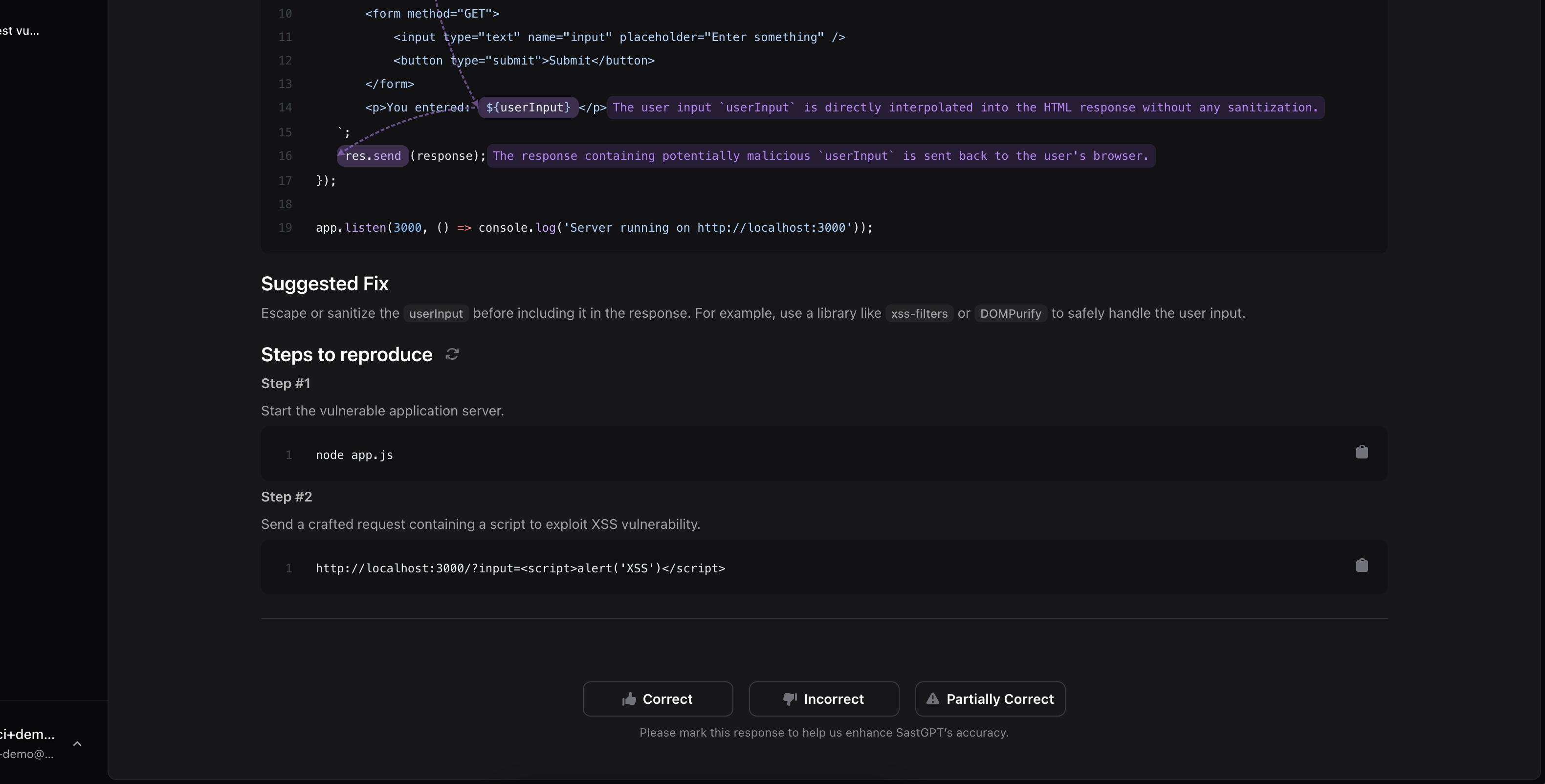Select the malicious response annotation on line 16

click(x=820, y=156)
